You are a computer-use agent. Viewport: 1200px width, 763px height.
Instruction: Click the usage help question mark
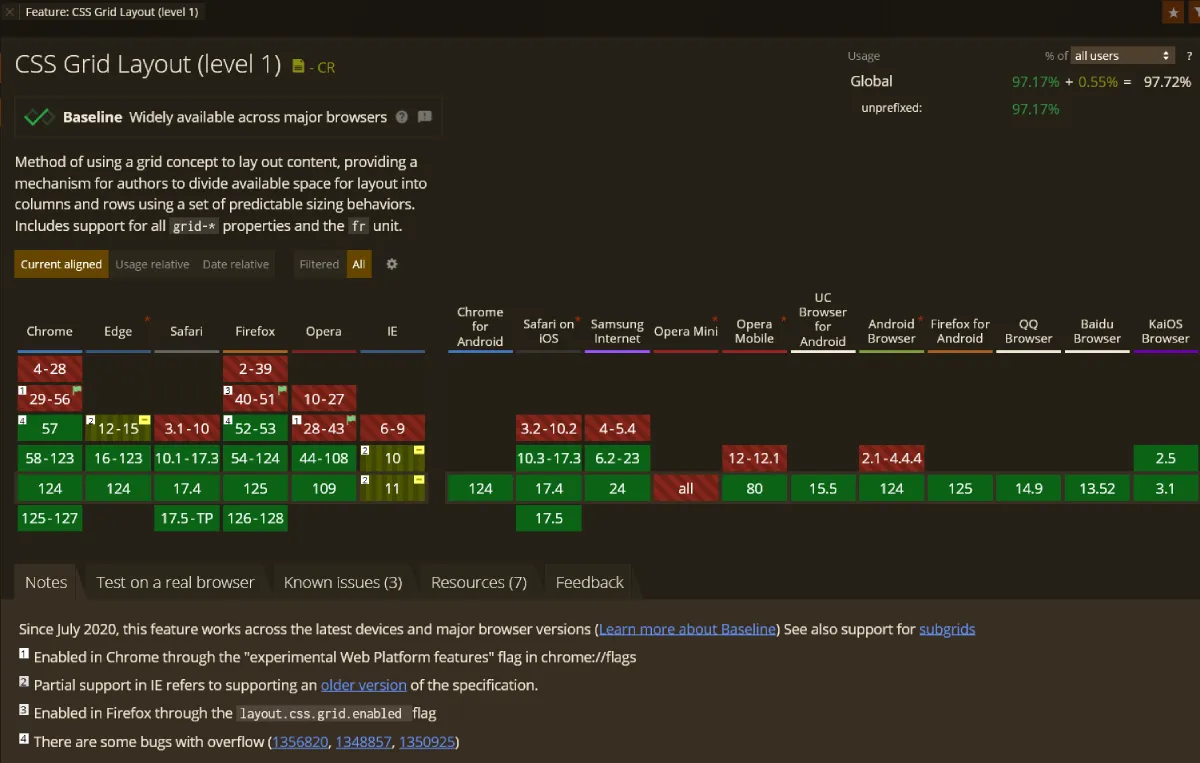[x=1190, y=56]
